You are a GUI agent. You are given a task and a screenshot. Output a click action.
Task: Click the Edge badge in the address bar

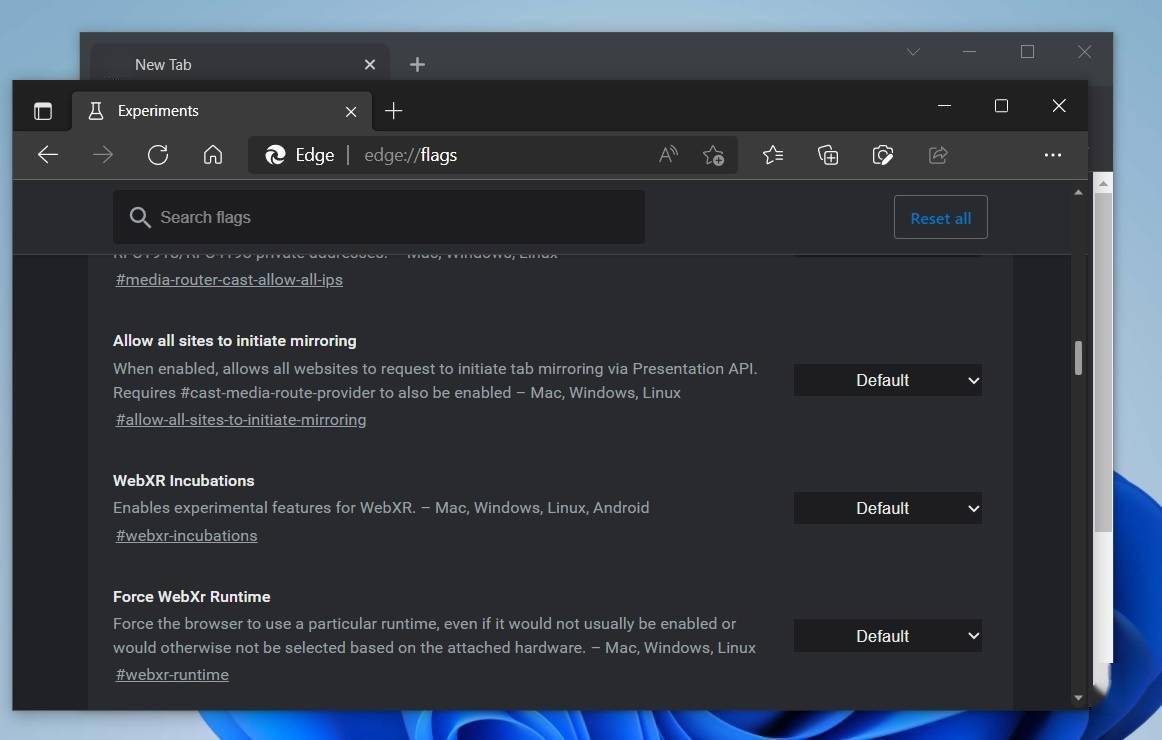coord(299,155)
